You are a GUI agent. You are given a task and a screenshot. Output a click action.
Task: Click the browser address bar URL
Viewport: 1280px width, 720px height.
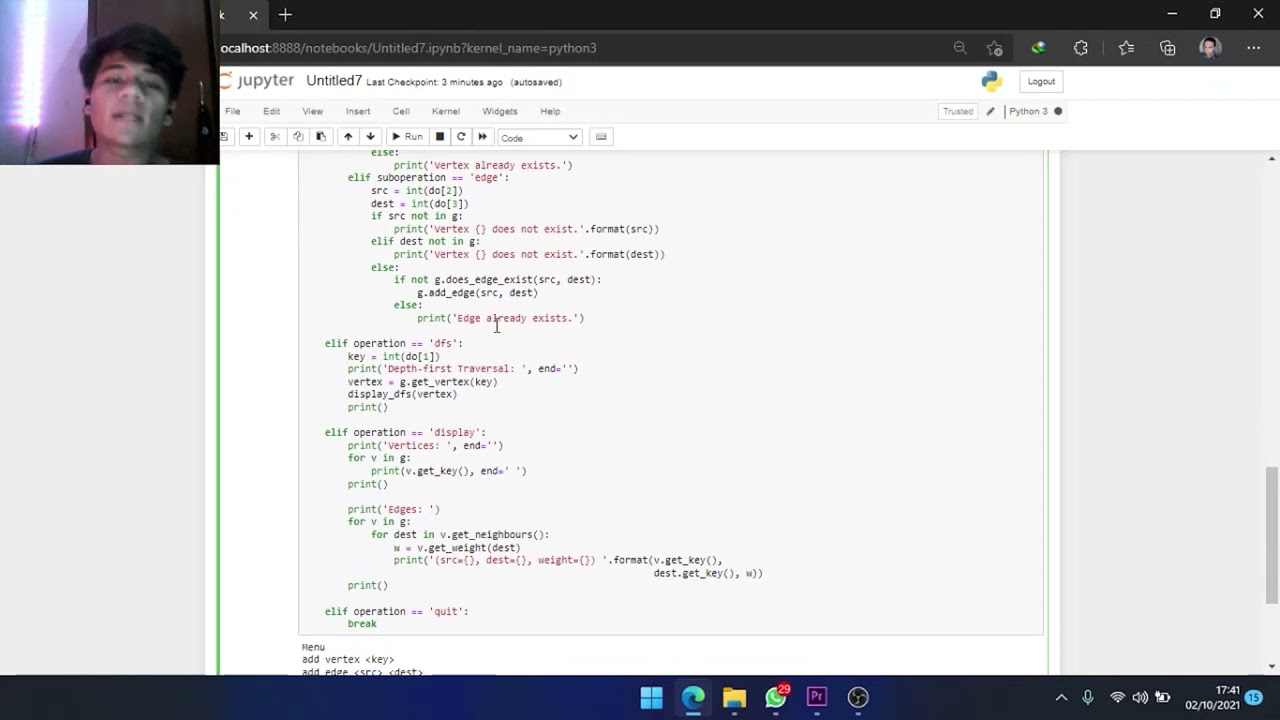tap(408, 48)
